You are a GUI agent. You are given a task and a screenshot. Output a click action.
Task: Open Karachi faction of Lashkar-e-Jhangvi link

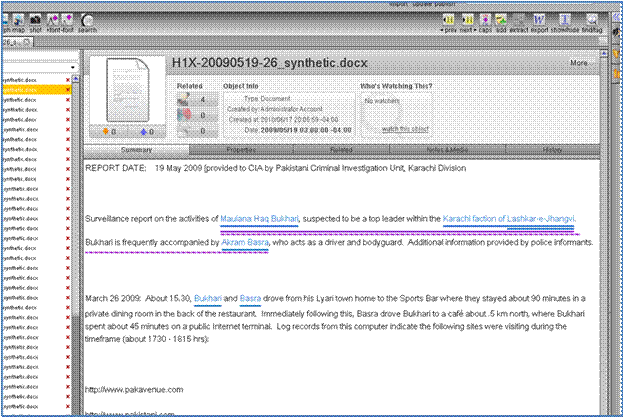508,219
